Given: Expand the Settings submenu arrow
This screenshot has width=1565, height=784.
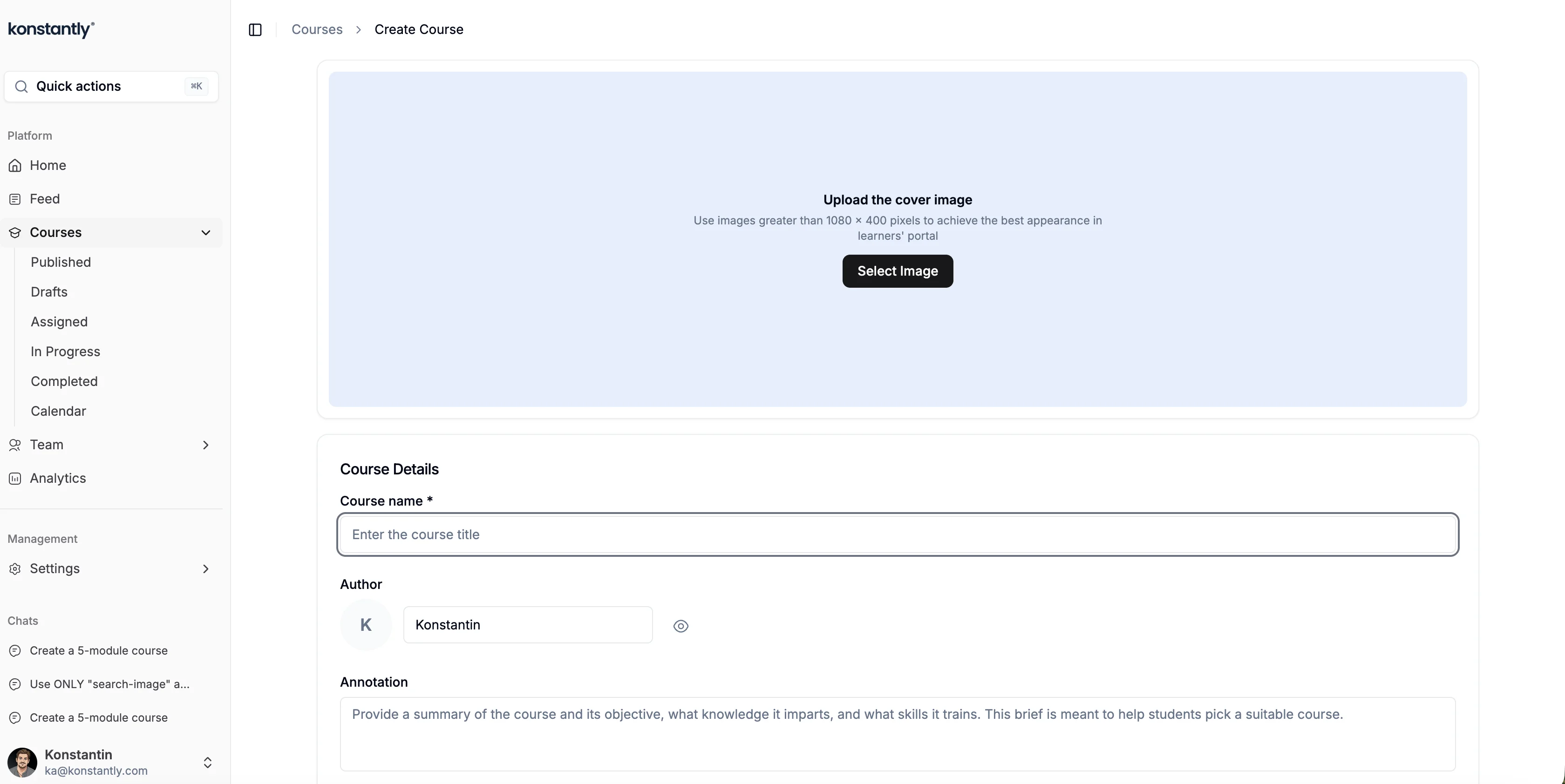Looking at the screenshot, I should pos(206,569).
